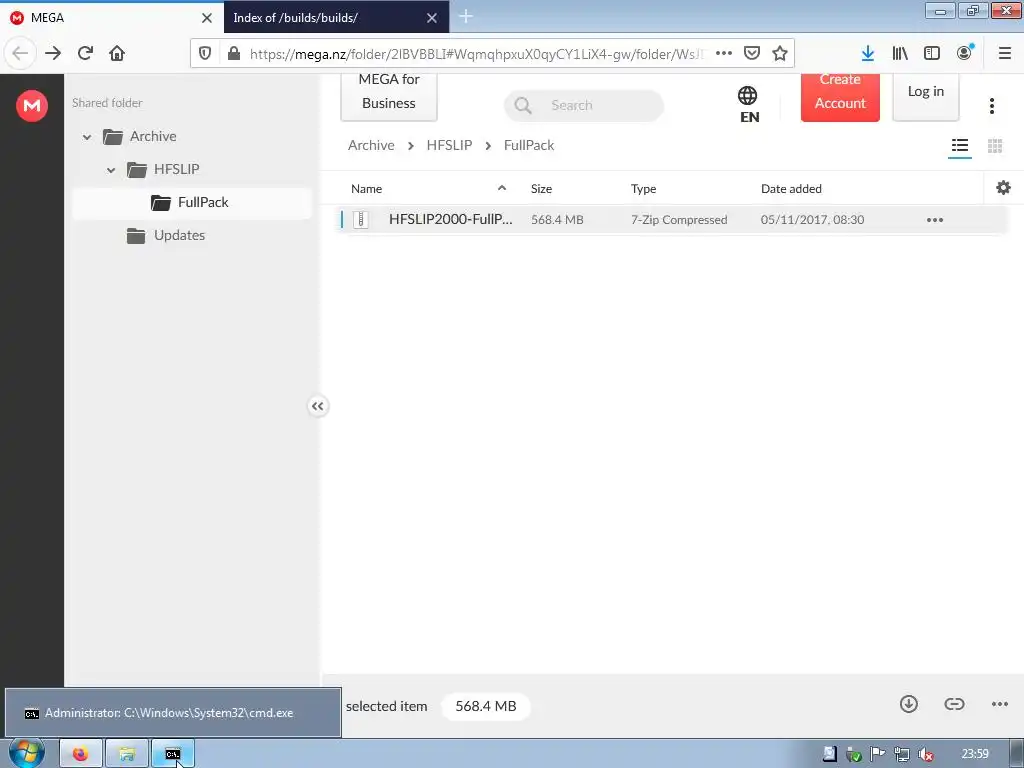Viewport: 1024px width, 768px height.
Task: Open cmd.exe taskbar button
Action: 172,754
